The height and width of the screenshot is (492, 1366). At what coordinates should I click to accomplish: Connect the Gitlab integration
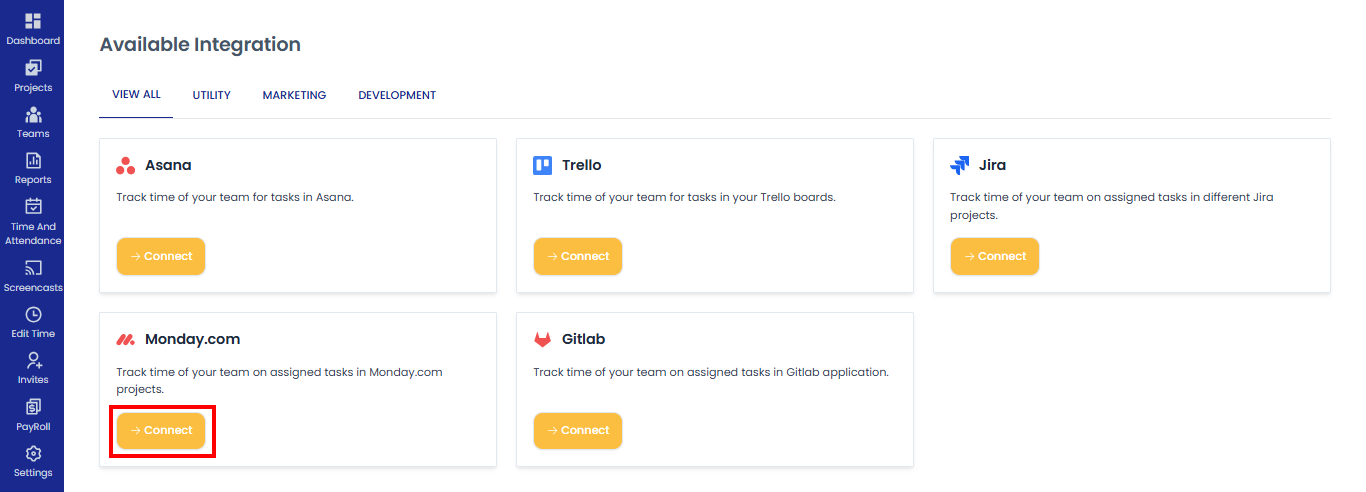click(x=578, y=430)
